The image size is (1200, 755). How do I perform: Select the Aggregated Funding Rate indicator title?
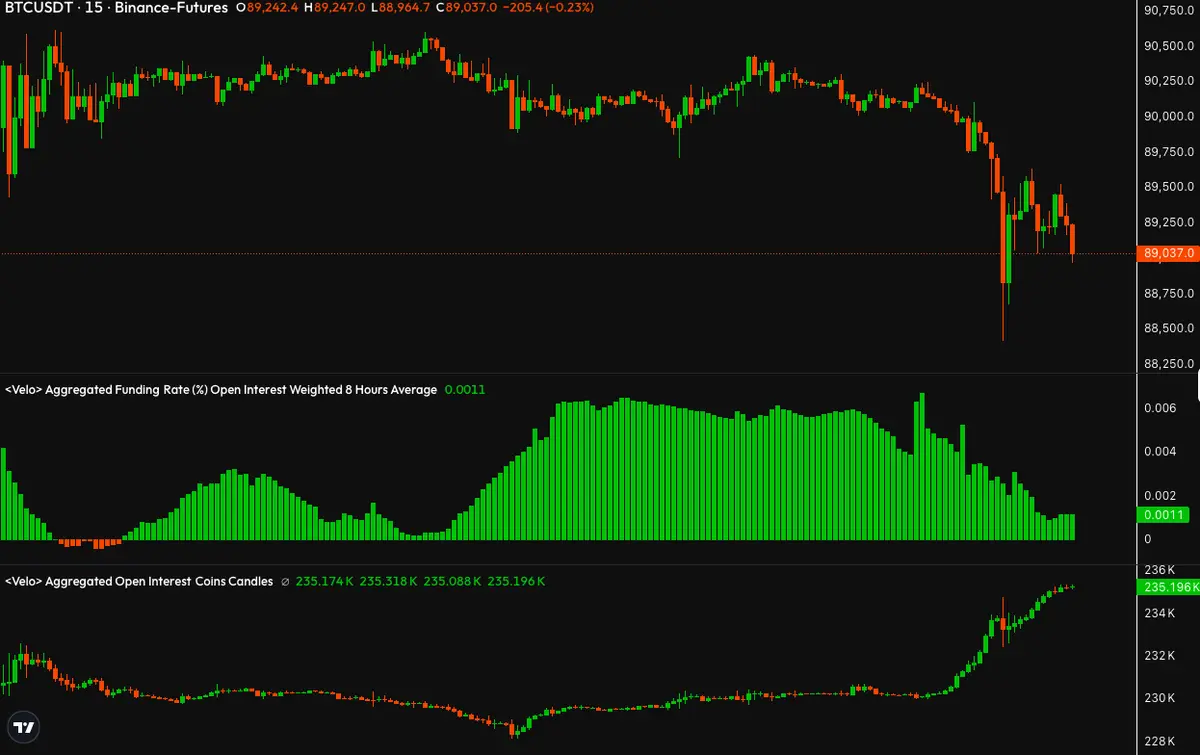(x=221, y=390)
